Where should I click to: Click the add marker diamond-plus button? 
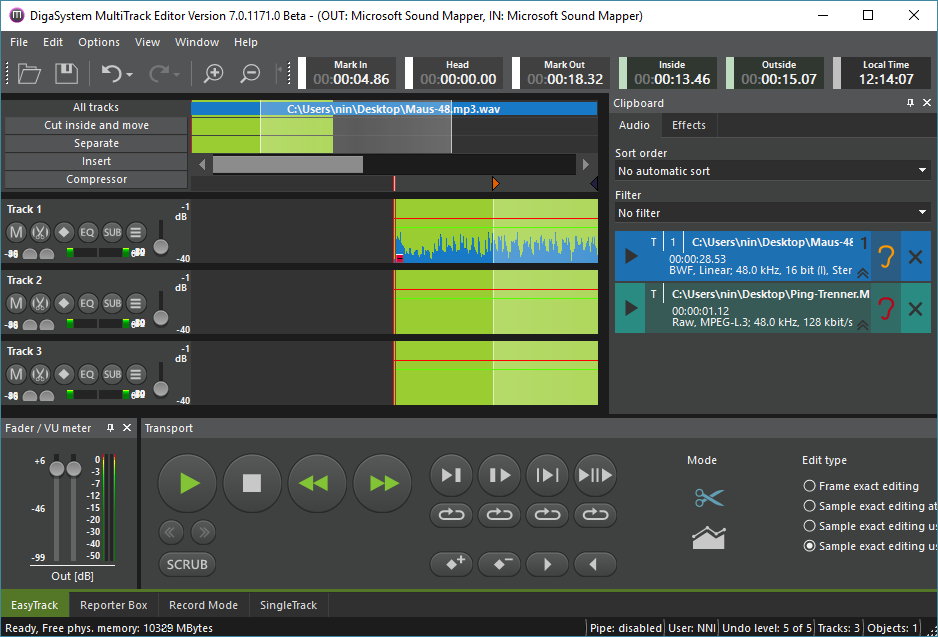pos(451,564)
